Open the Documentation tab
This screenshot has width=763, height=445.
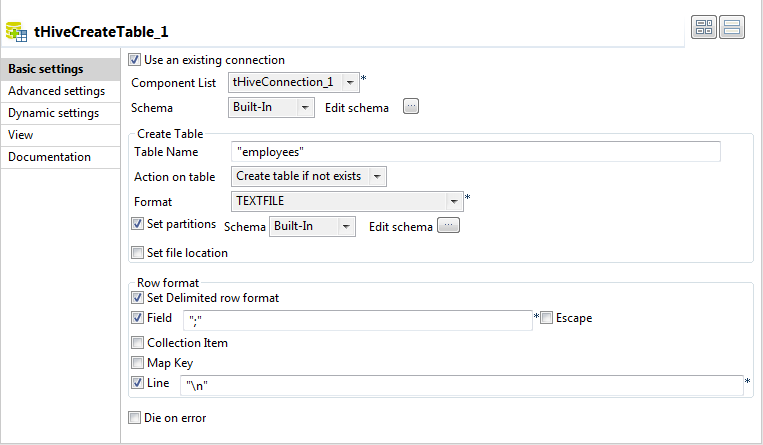point(49,157)
